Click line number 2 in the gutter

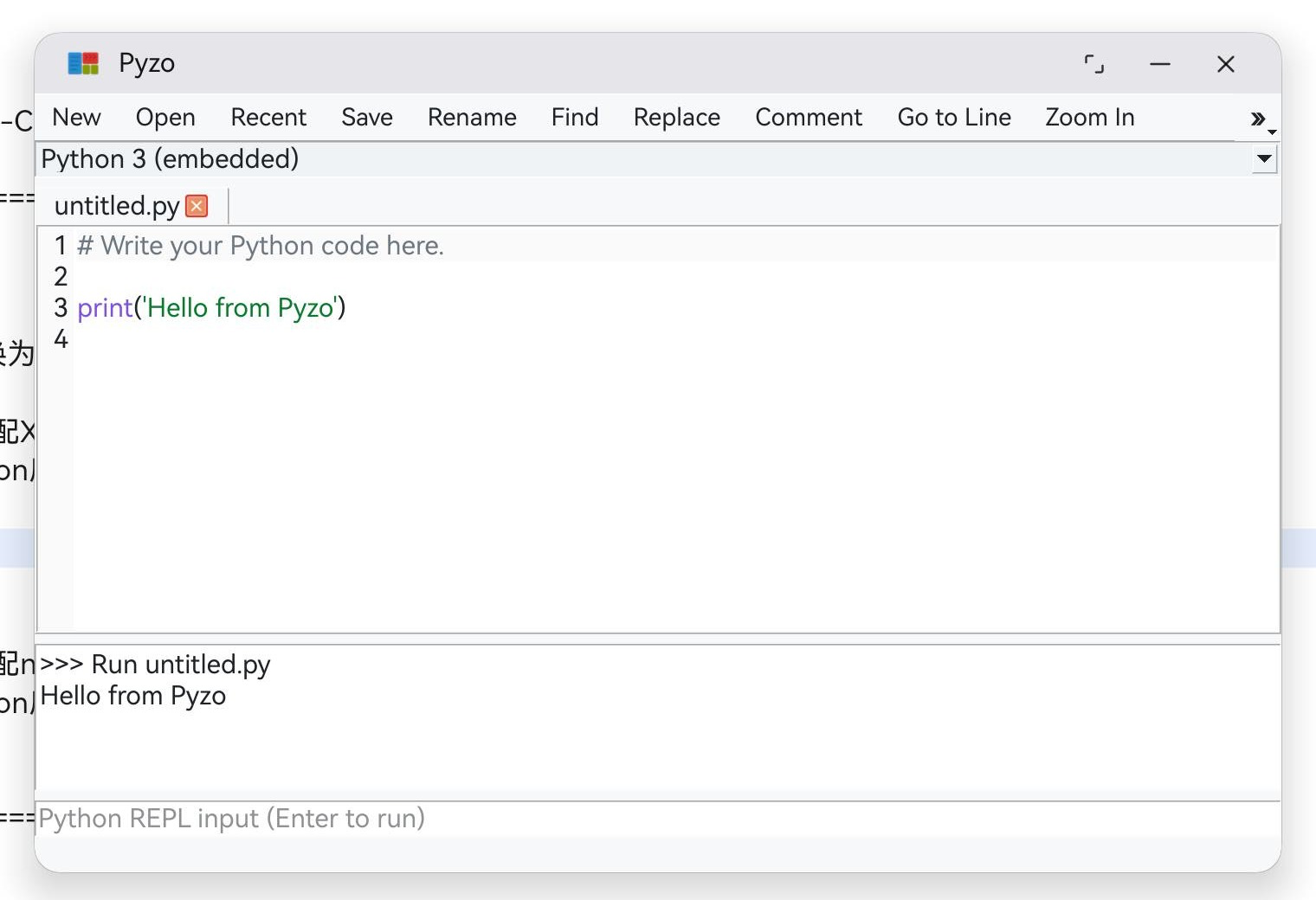[61, 276]
